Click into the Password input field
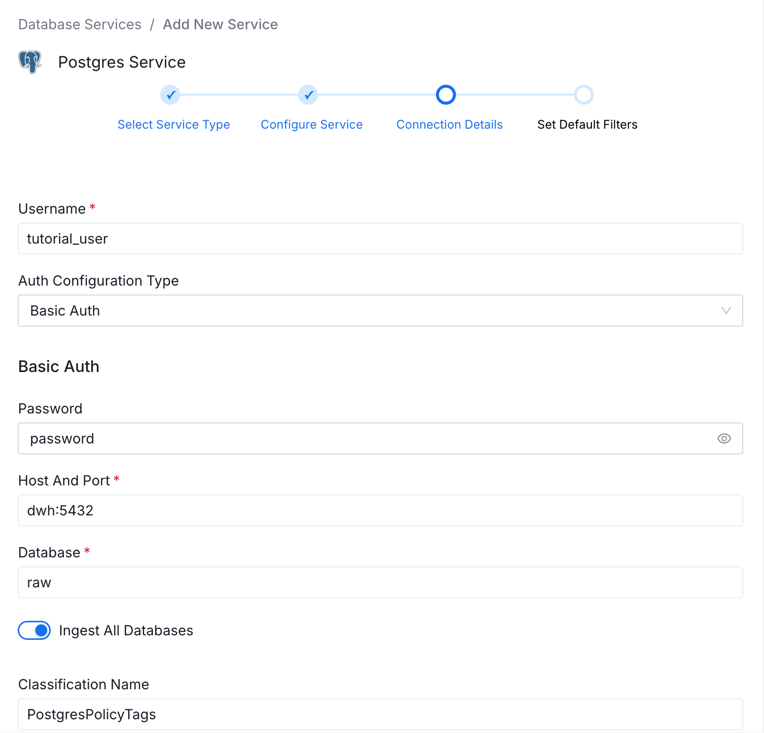Image resolution: width=764 pixels, height=733 pixels. (x=365, y=439)
